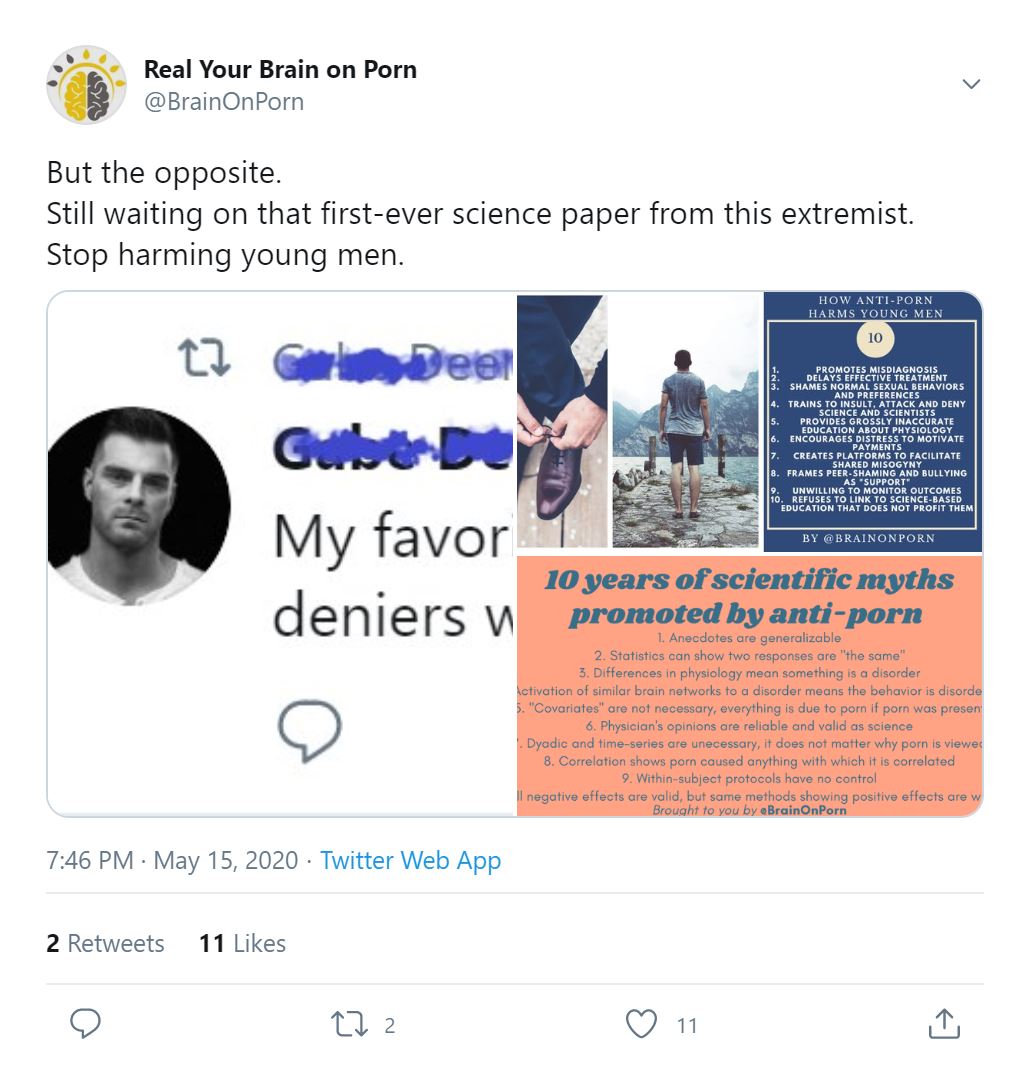Like the tweet with the heart icon

point(641,1024)
